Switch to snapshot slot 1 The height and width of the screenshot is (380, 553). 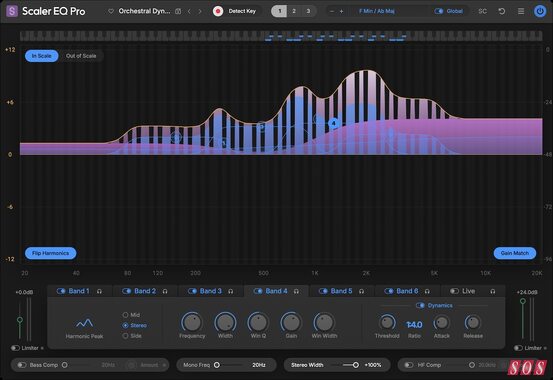[279, 11]
